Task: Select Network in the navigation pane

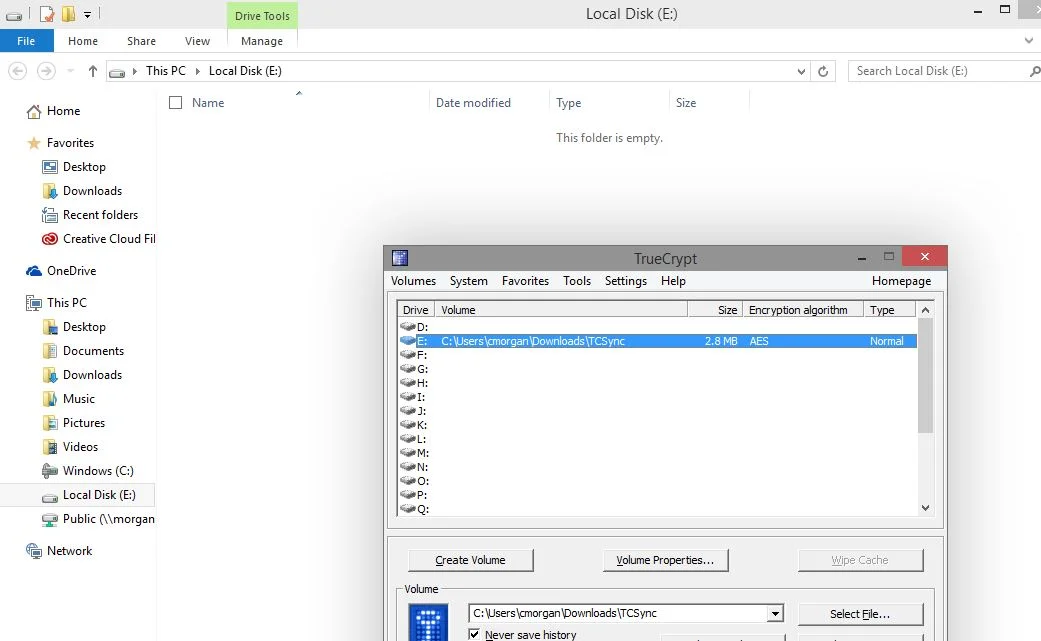Action: tap(70, 551)
